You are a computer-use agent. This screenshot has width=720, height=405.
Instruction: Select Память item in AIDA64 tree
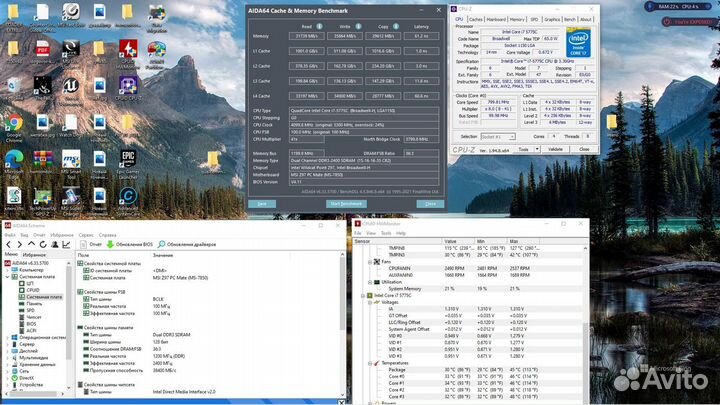pos(34,304)
